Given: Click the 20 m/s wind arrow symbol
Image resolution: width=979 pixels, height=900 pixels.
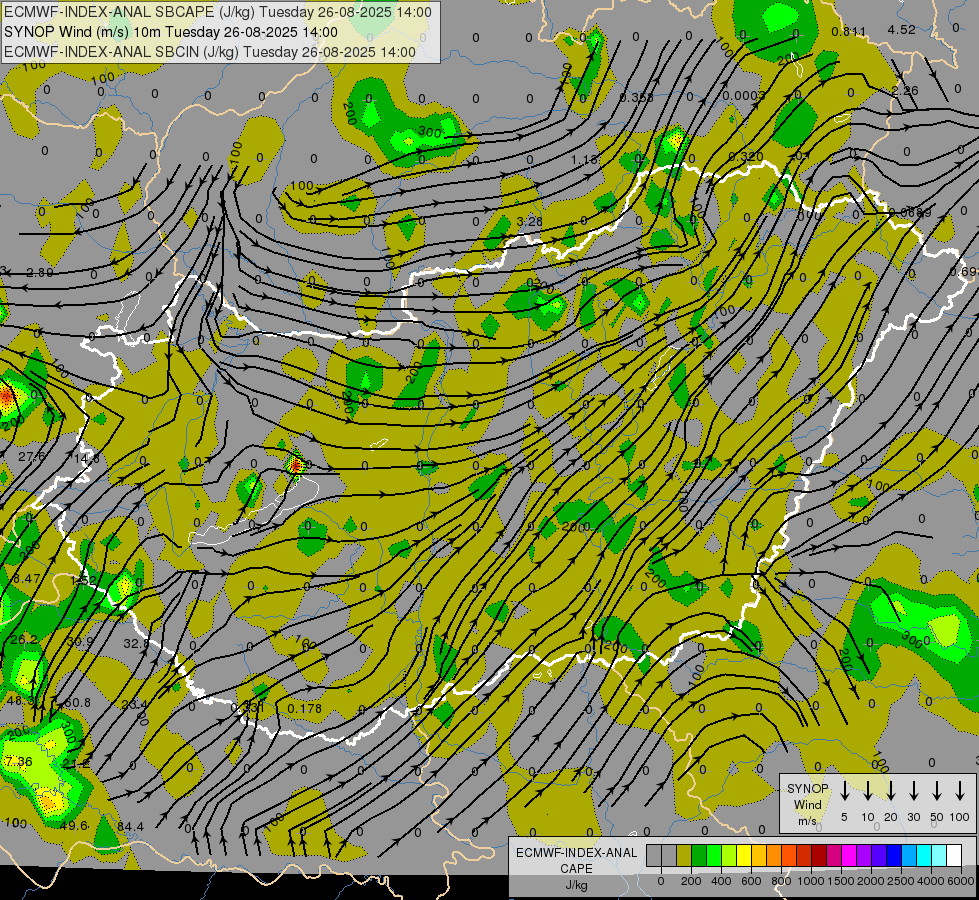Looking at the screenshot, I should pyautogui.click(x=891, y=790).
